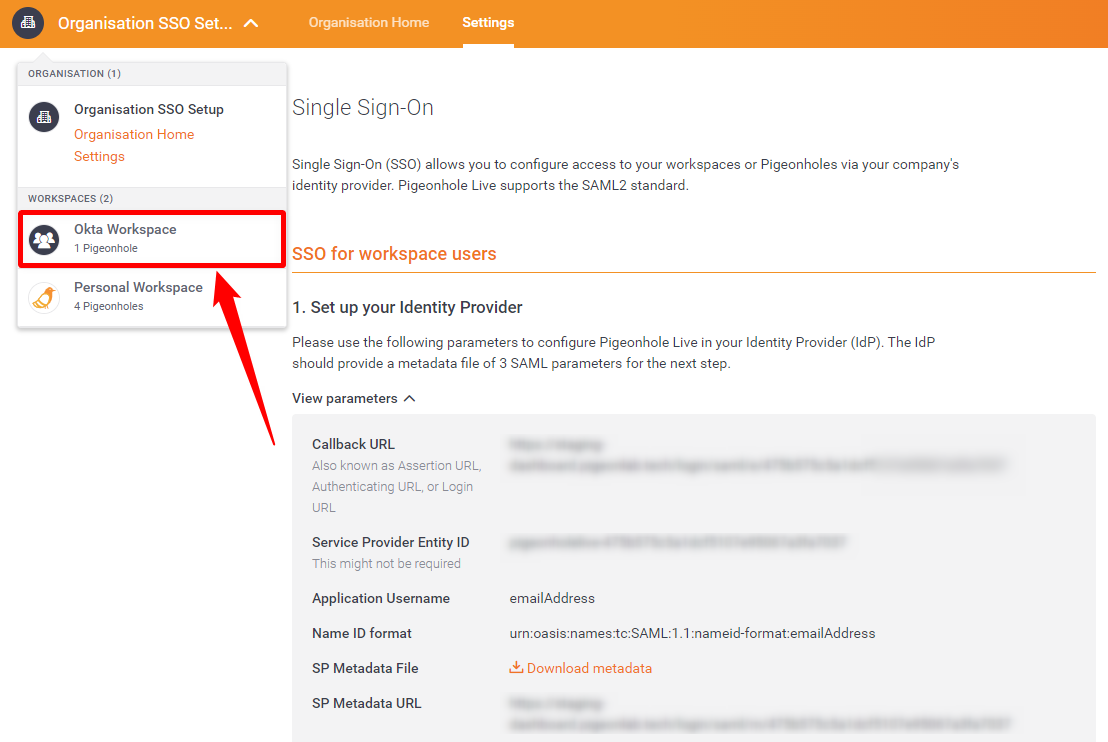Click the Download metadata link
Image resolution: width=1108 pixels, height=742 pixels.
click(x=589, y=668)
